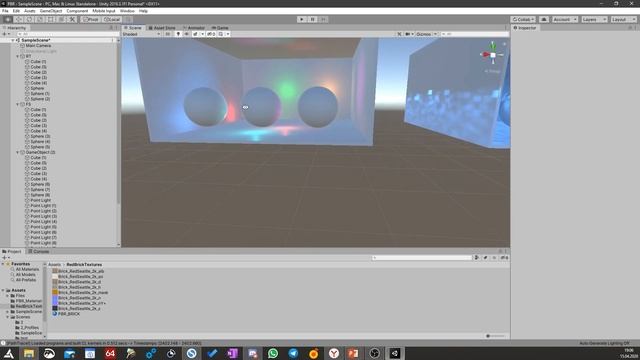
Task: Select the Brick_RedSeattle_2k_mask texture
Action: pyautogui.click(x=80, y=293)
